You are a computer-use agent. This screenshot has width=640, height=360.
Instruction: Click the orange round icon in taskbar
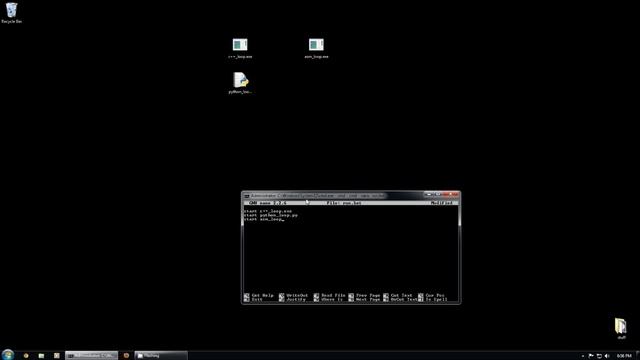(x=126, y=356)
